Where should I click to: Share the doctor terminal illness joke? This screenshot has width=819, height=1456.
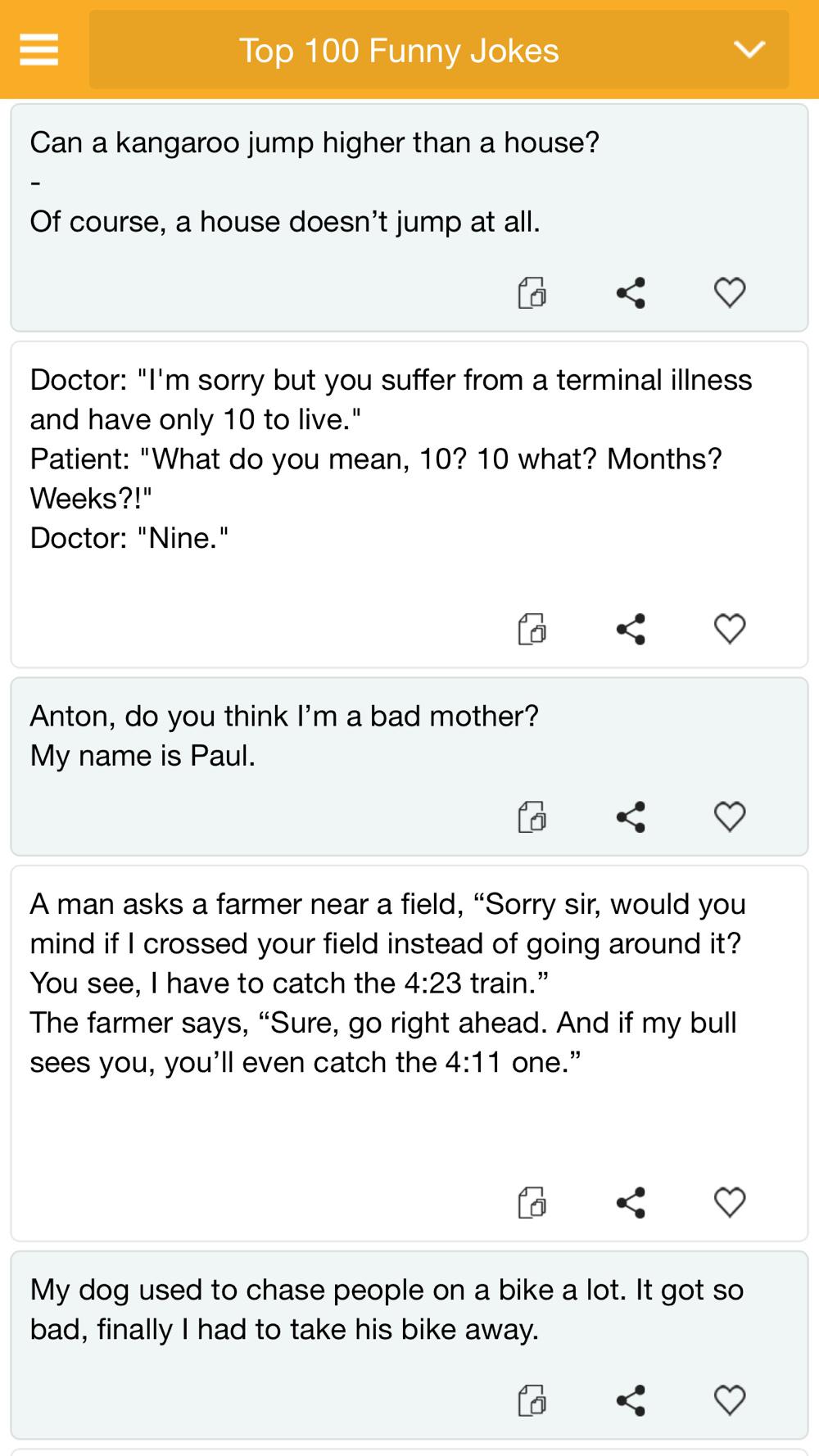click(631, 629)
